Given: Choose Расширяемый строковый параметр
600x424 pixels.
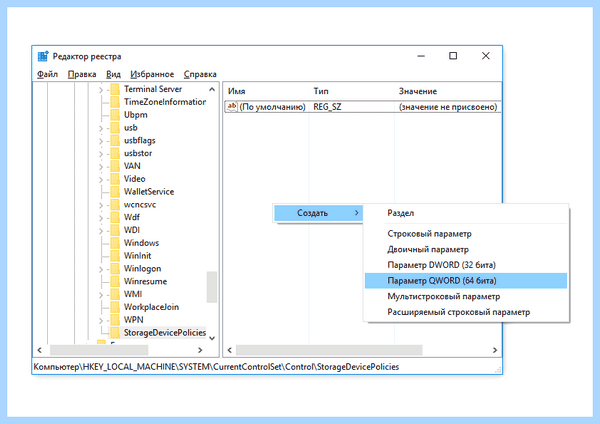Looking at the screenshot, I should (466, 312).
